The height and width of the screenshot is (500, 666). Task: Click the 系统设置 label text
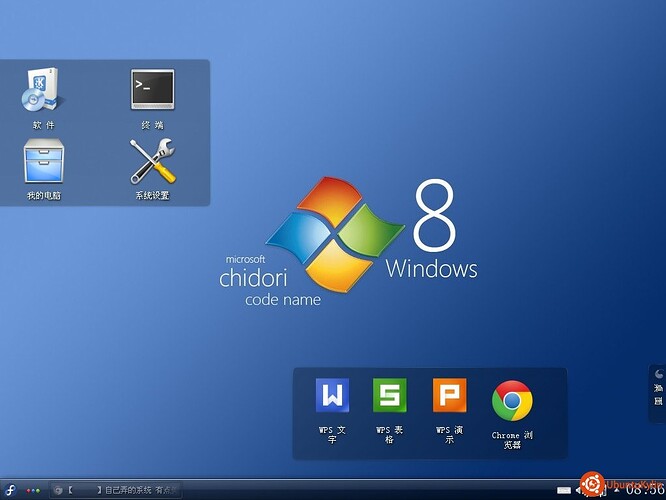(152, 195)
